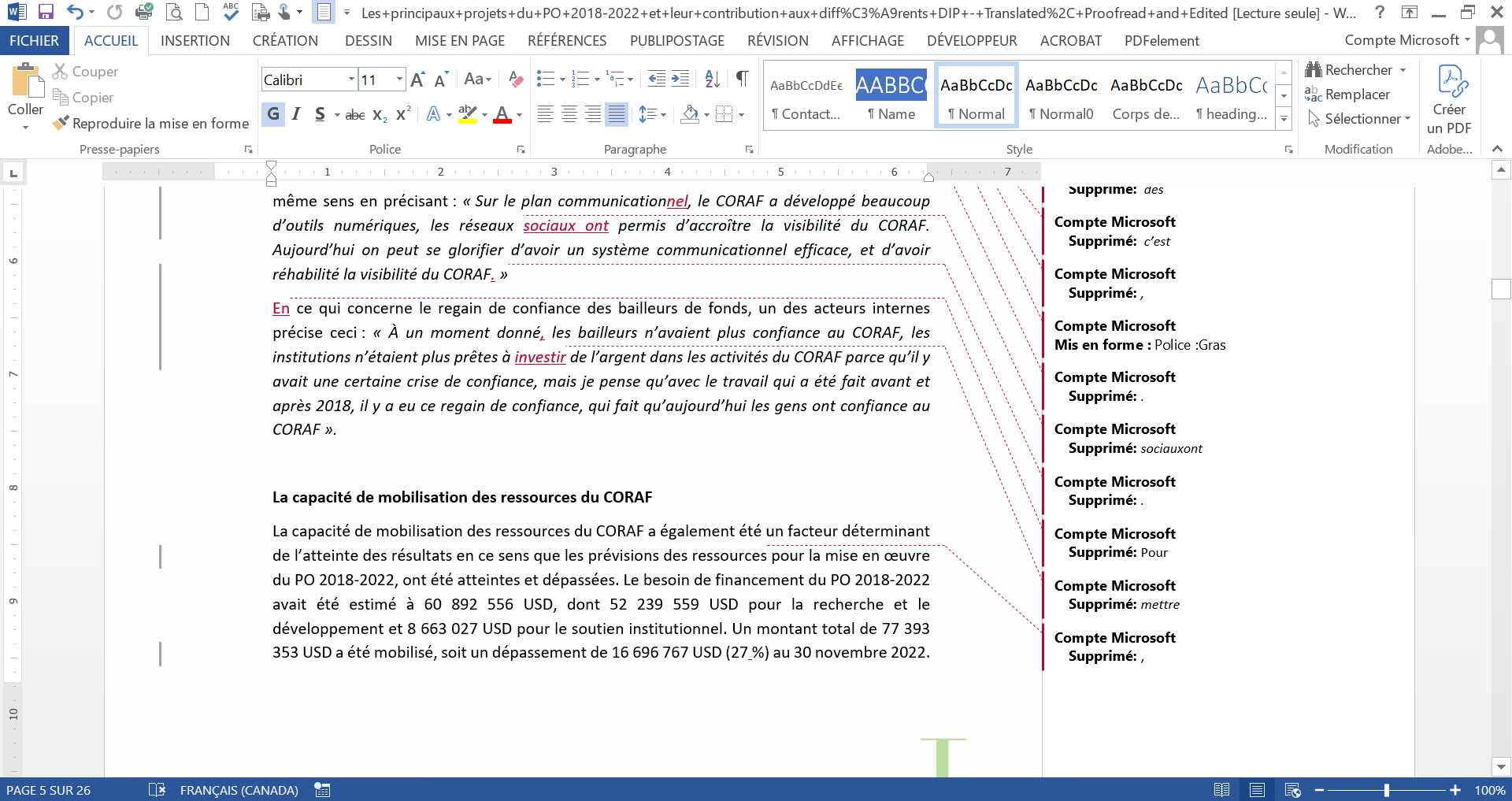The image size is (1512, 801).
Task: Apply red font color button
Action: pos(502,115)
